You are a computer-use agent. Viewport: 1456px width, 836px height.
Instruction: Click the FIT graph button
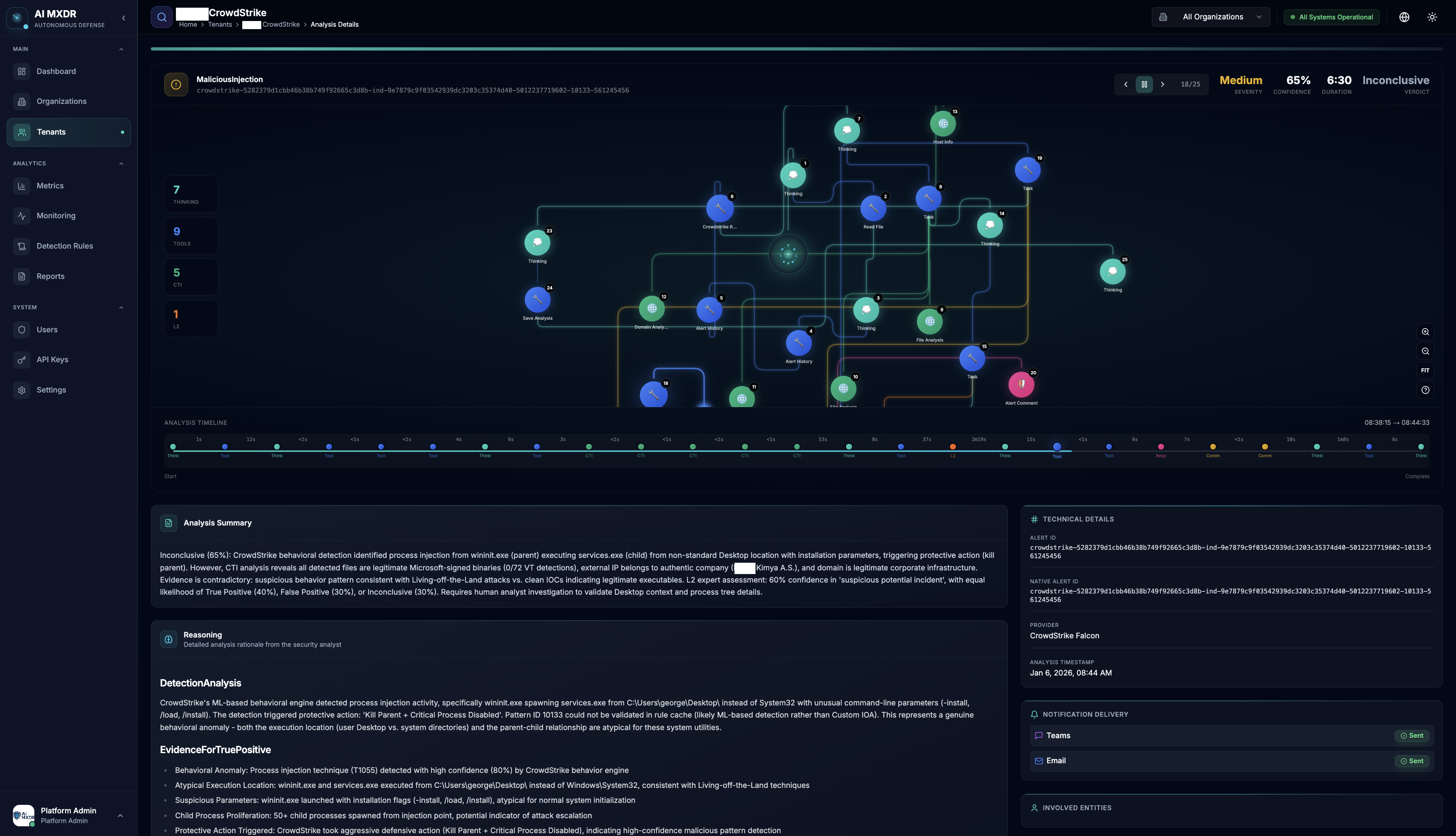click(x=1425, y=370)
